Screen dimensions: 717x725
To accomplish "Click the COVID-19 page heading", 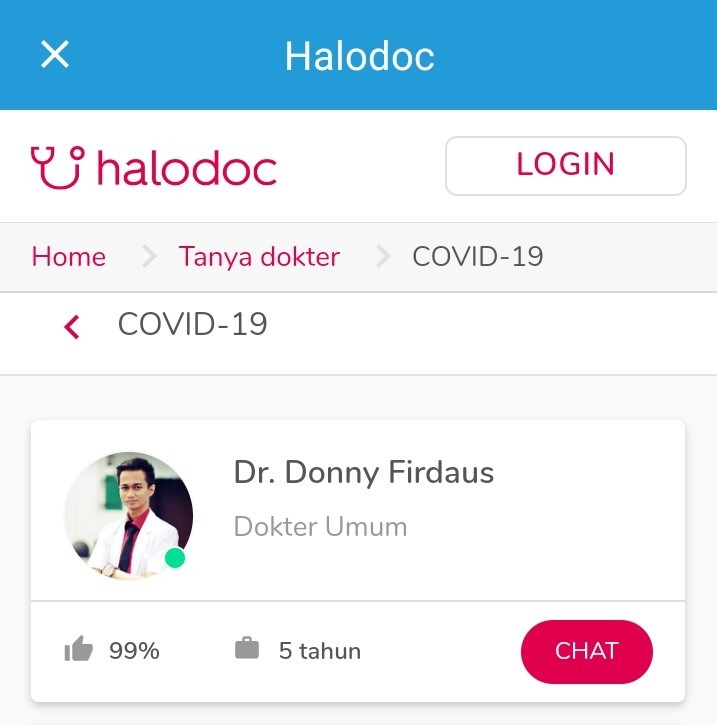I will coord(192,324).
